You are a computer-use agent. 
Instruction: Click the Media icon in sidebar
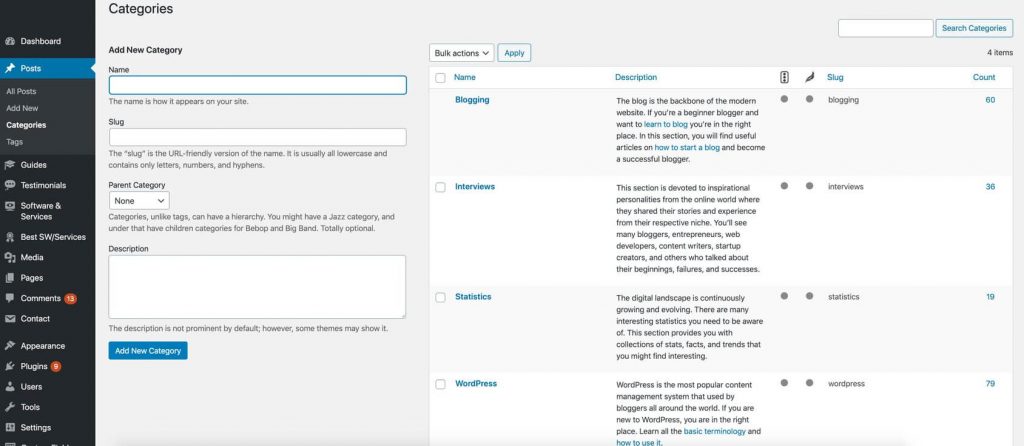point(10,257)
